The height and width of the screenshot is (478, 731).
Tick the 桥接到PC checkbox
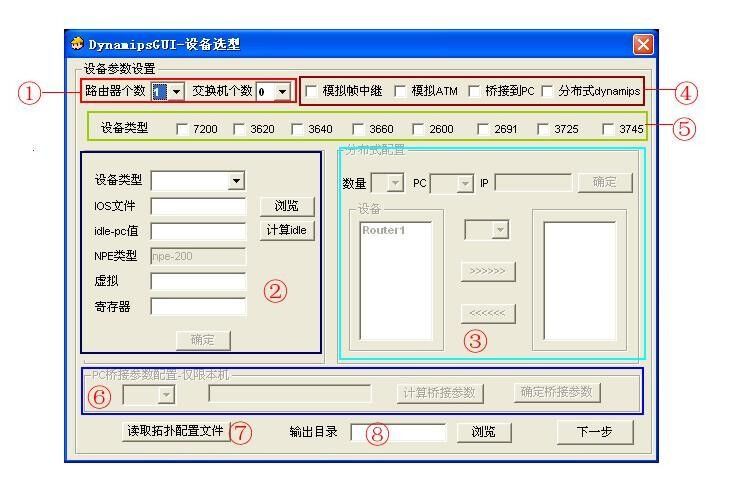[474, 91]
